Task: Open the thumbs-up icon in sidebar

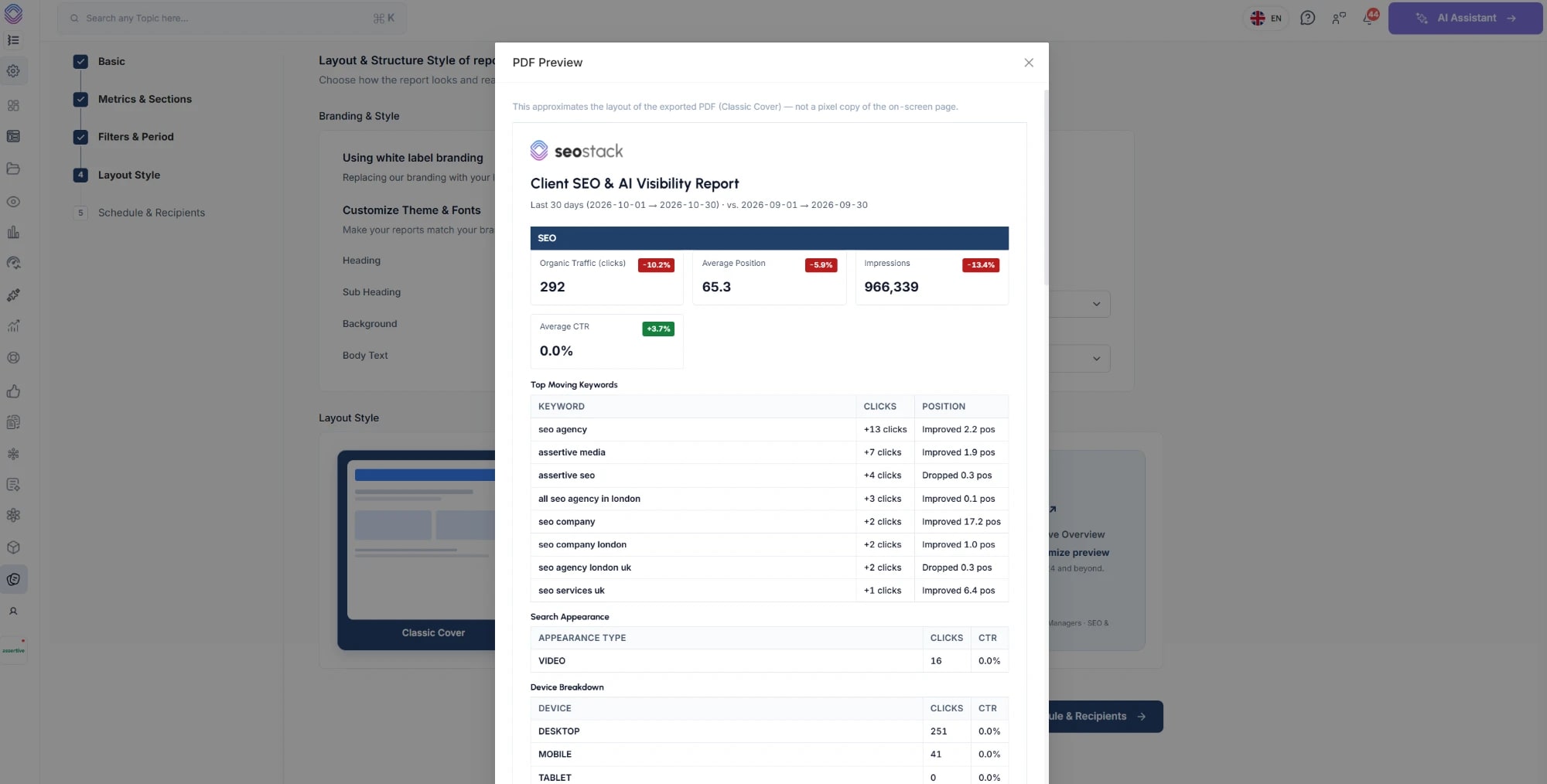Action: coord(13,391)
